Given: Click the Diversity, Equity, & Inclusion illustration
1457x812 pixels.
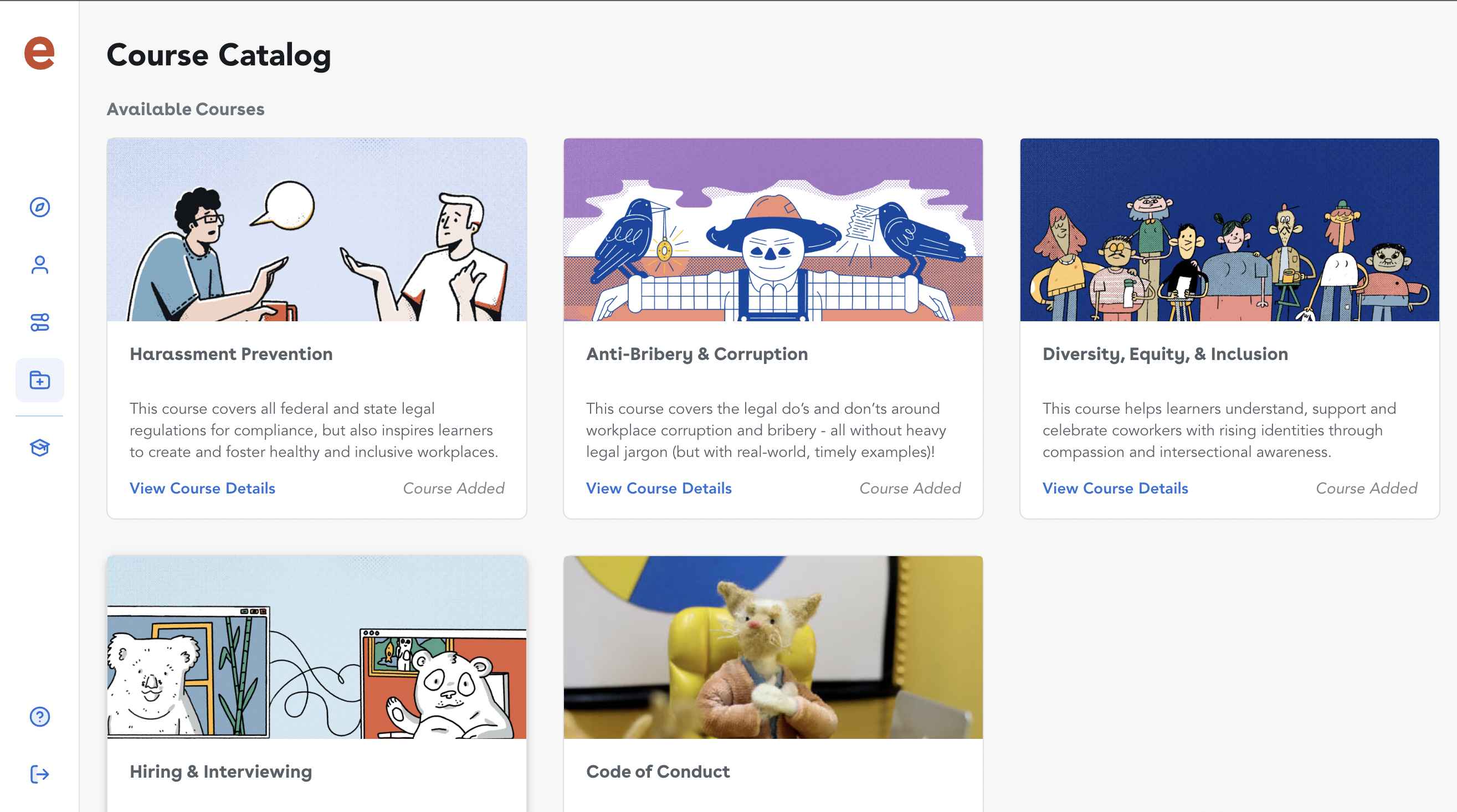Looking at the screenshot, I should [x=1230, y=229].
